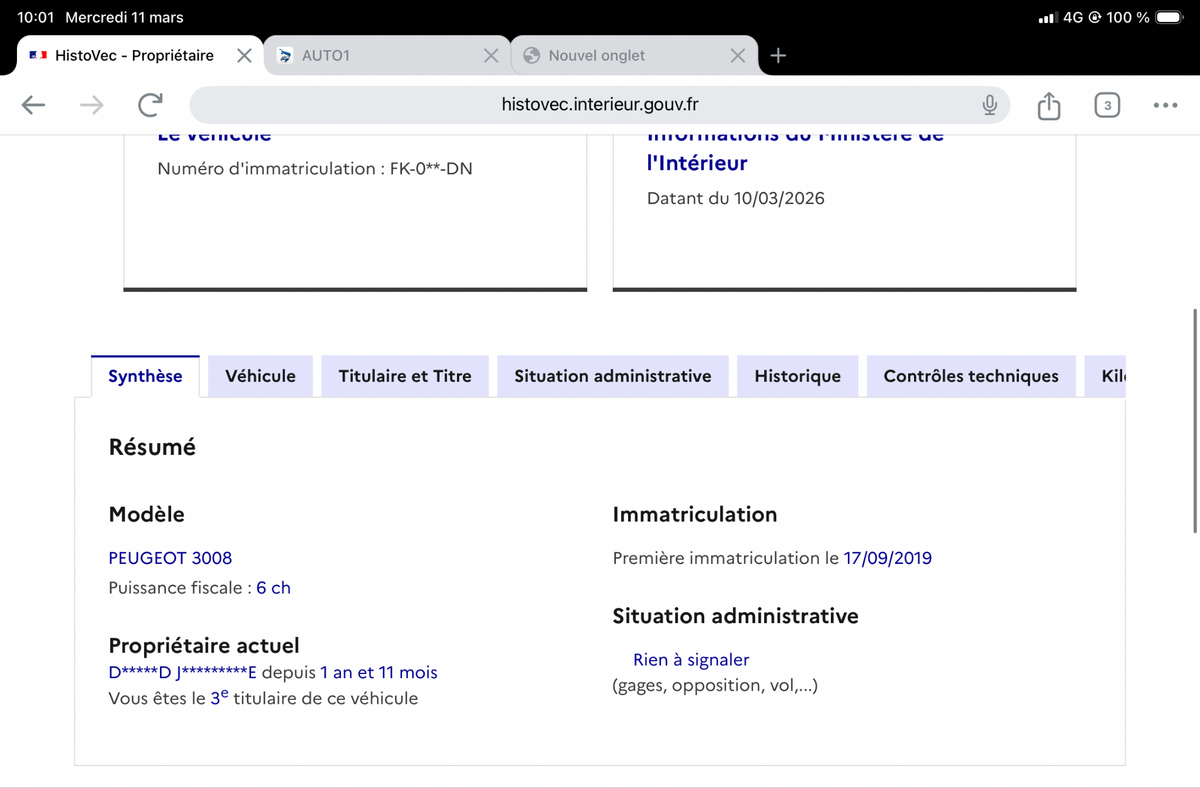This screenshot has width=1200, height=788.
Task: Click the 6 ch fiscal power value
Action: click(273, 588)
